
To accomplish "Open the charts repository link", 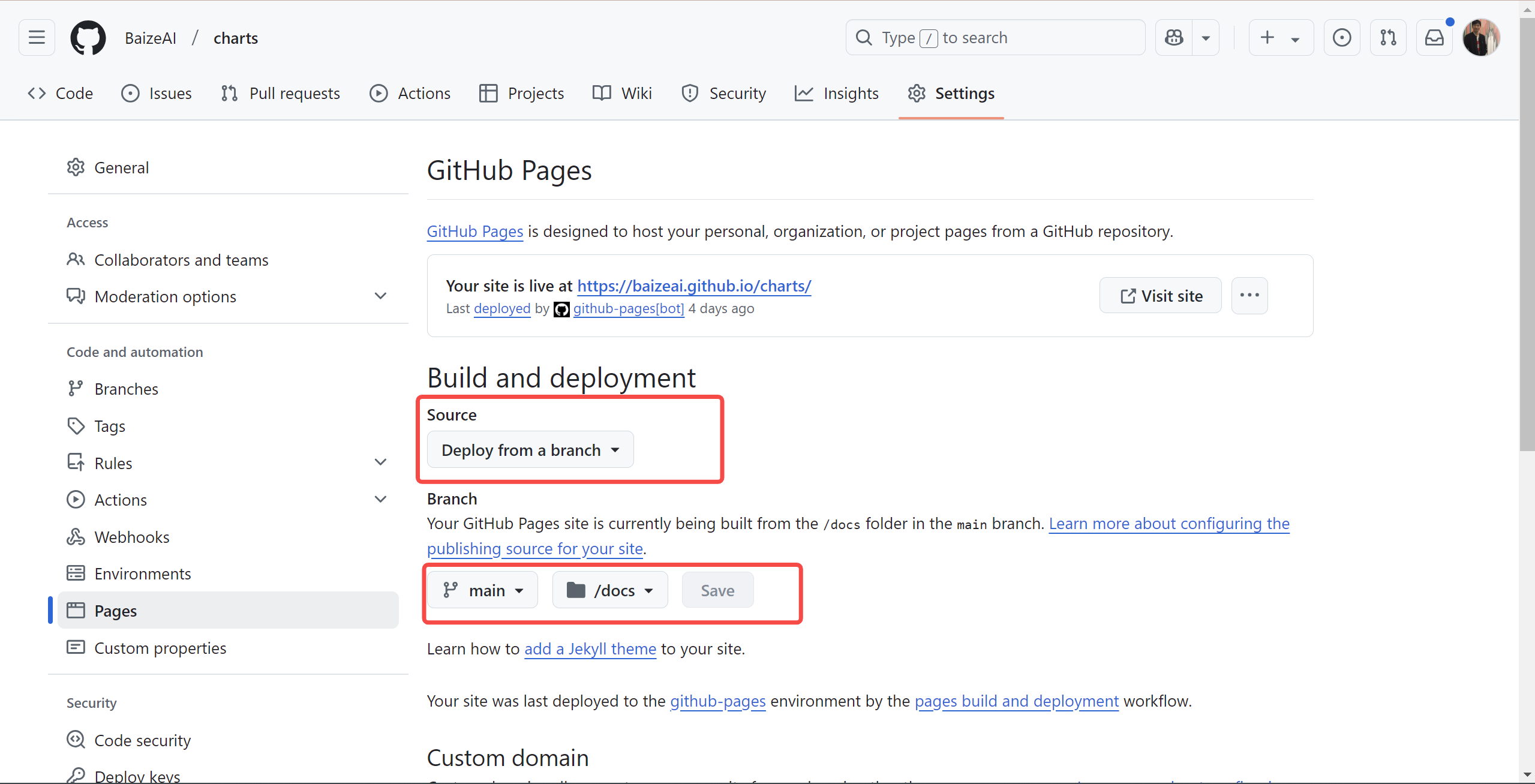I will tap(236, 38).
